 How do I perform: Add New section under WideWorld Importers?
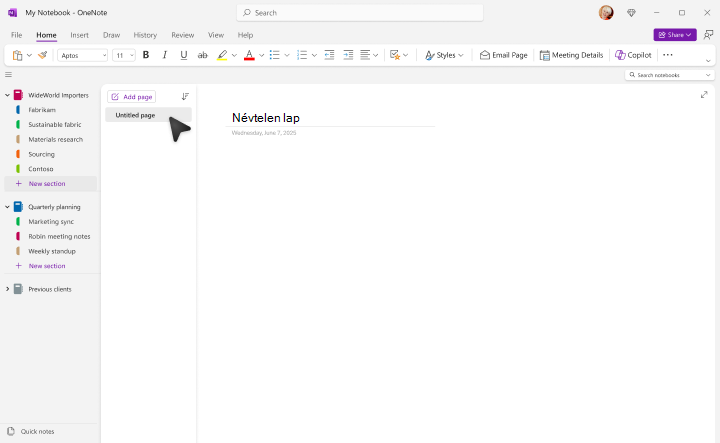[x=51, y=184]
